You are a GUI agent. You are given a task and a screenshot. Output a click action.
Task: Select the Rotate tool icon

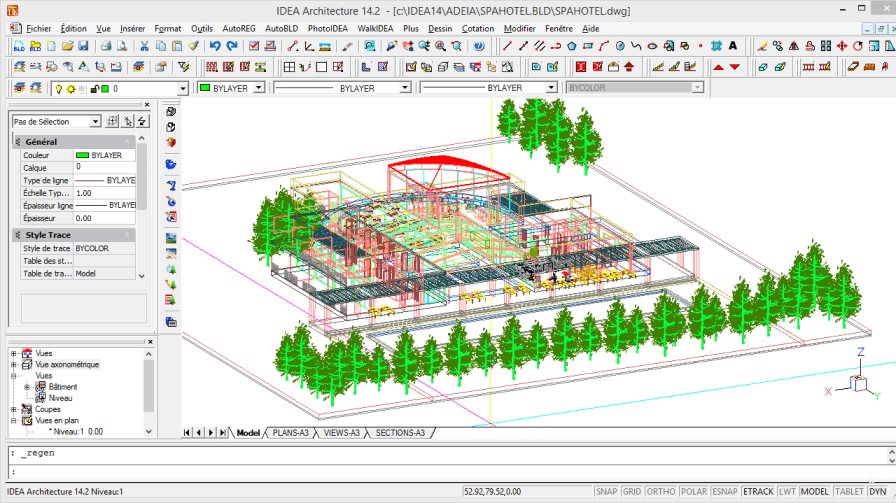click(858, 46)
